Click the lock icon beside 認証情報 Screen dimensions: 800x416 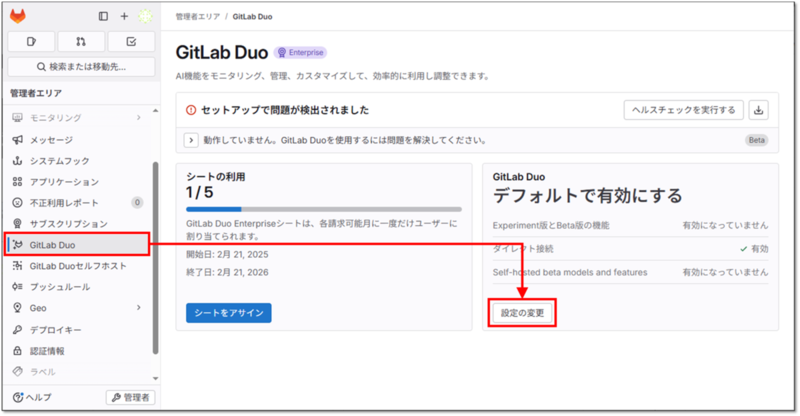tap(17, 351)
